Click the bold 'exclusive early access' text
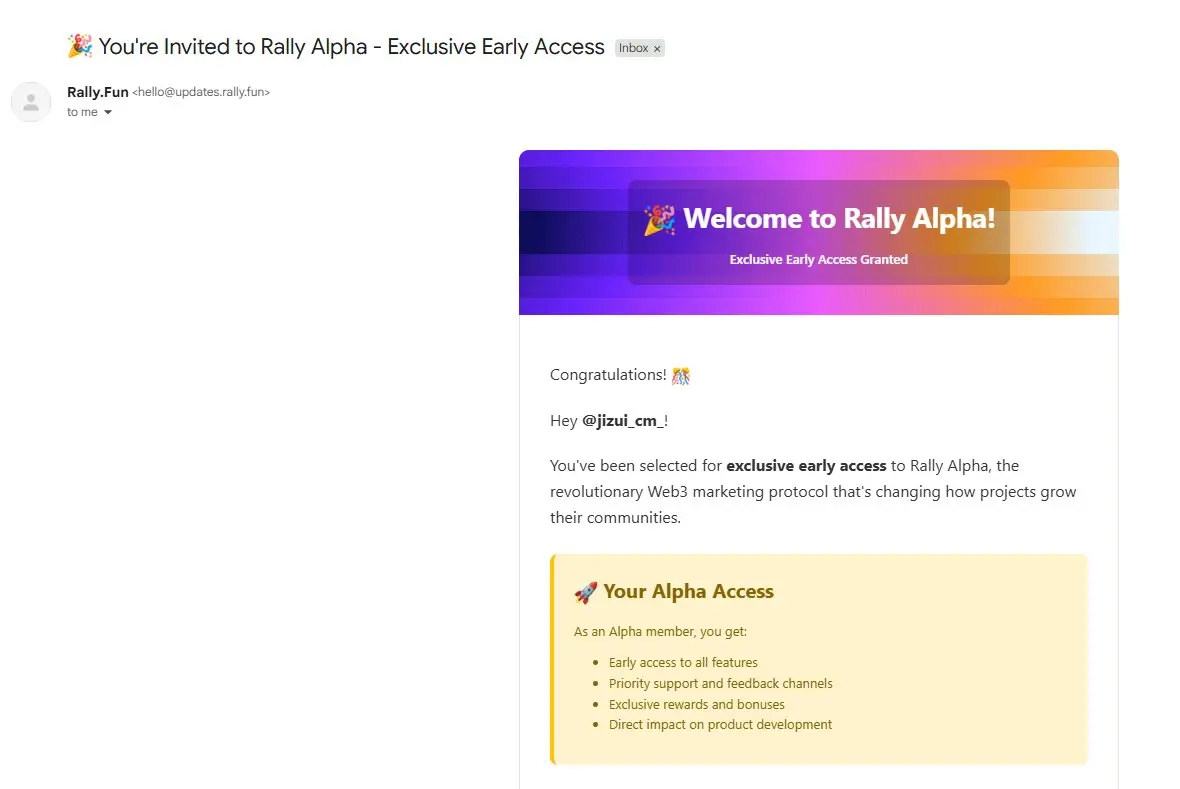The width and height of the screenshot is (1180, 789). pyautogui.click(x=806, y=465)
